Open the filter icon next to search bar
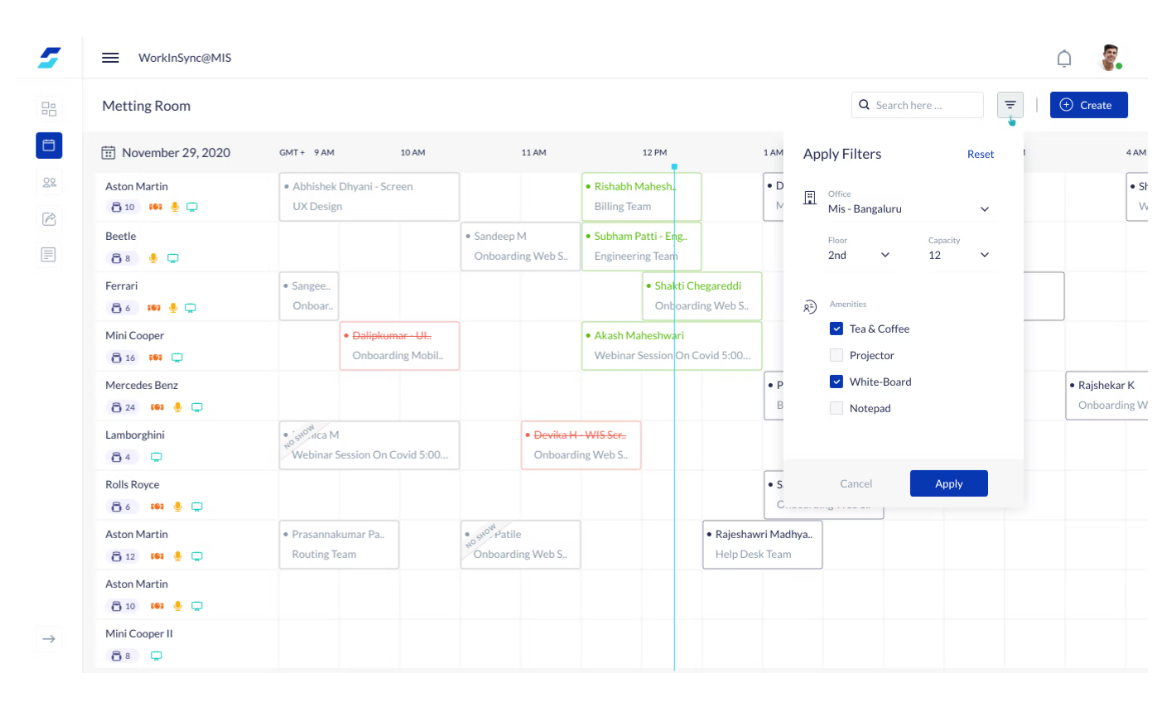This screenshot has height=701, width=1163. coord(1010,104)
